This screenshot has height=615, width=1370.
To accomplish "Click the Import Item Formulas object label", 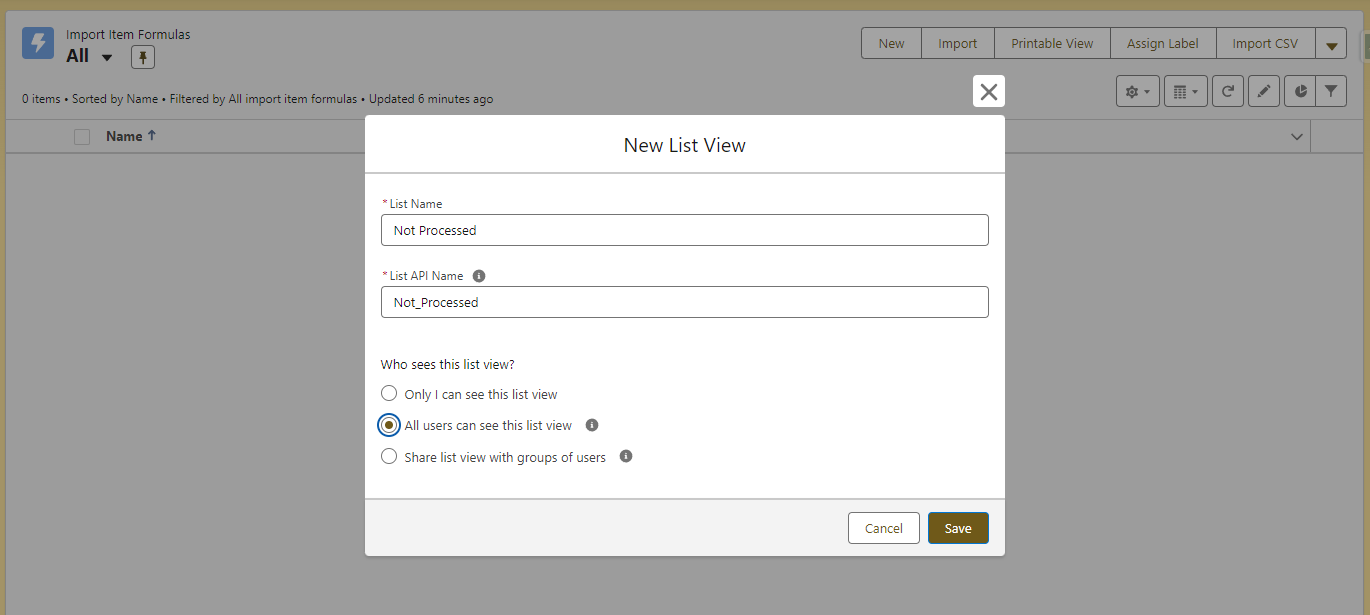I will click(128, 35).
